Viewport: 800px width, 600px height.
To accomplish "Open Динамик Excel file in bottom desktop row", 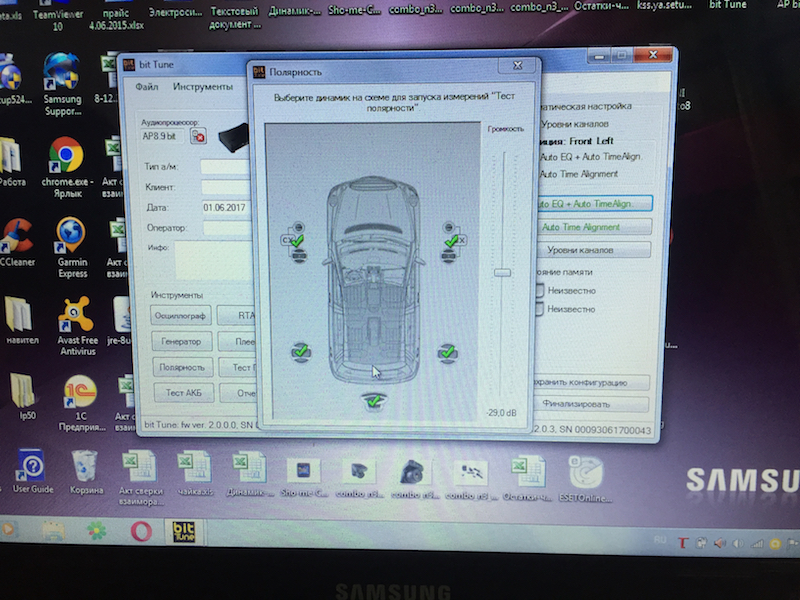I will (x=249, y=475).
